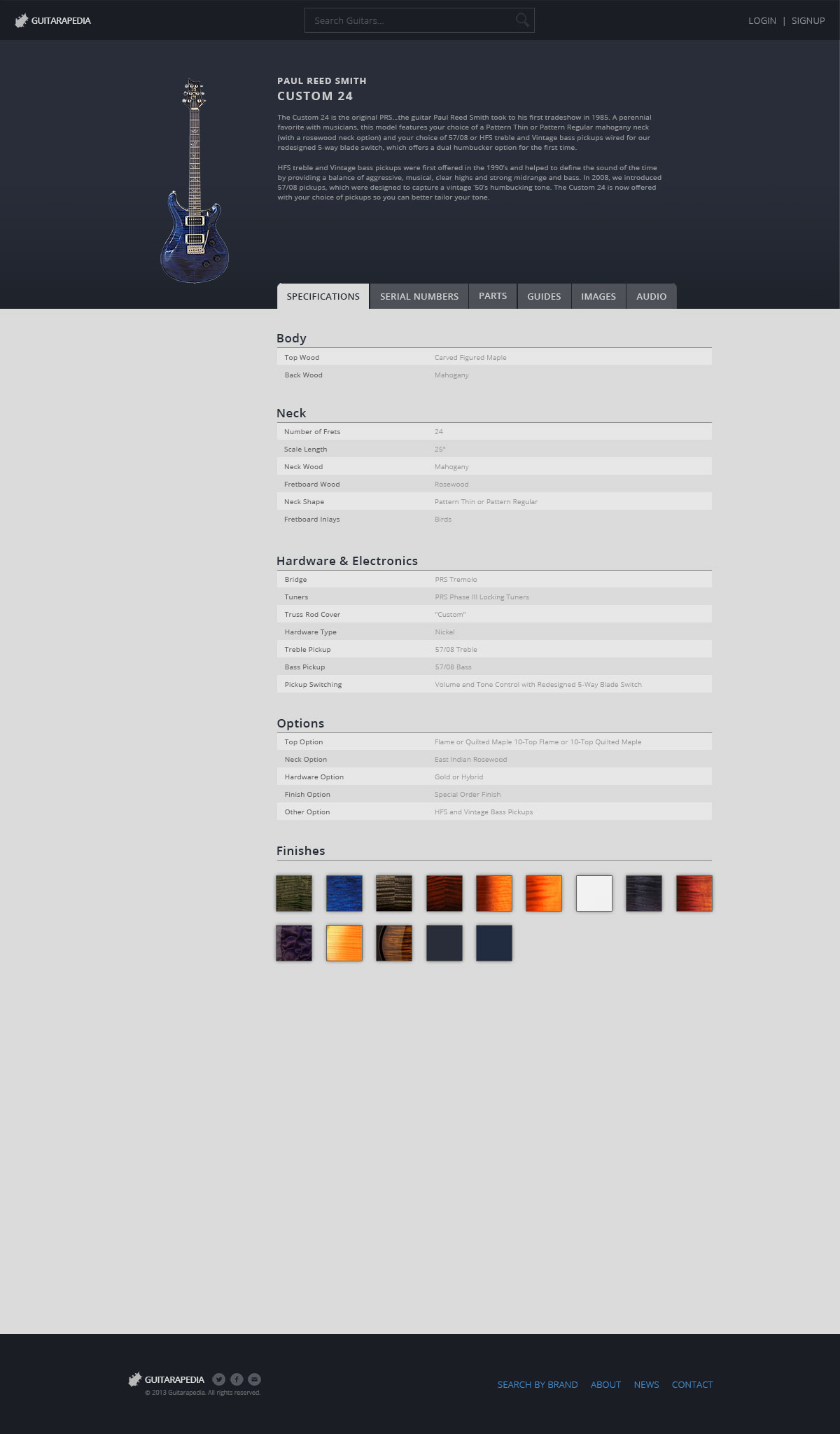The width and height of the screenshot is (840, 1434).
Task: Click the 'Gold or Hybrid' hardware option value
Action: (x=458, y=777)
